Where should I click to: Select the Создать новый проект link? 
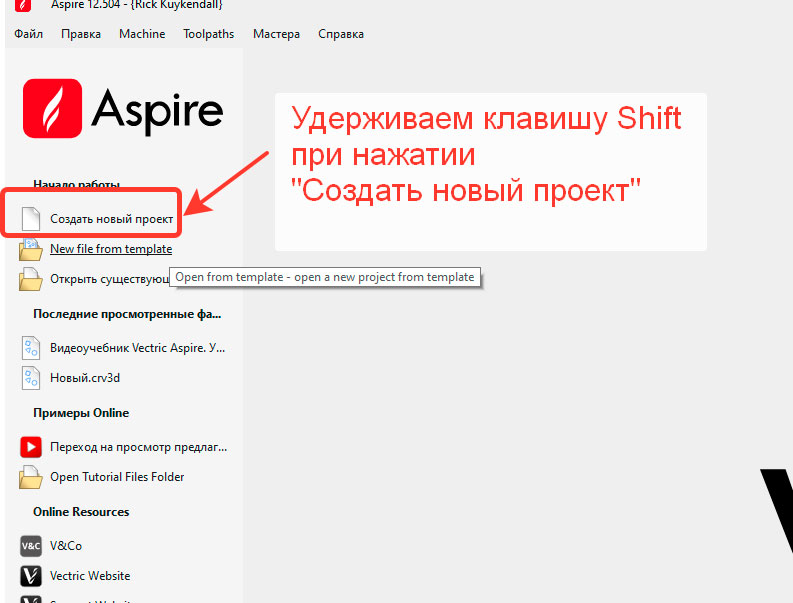111,218
